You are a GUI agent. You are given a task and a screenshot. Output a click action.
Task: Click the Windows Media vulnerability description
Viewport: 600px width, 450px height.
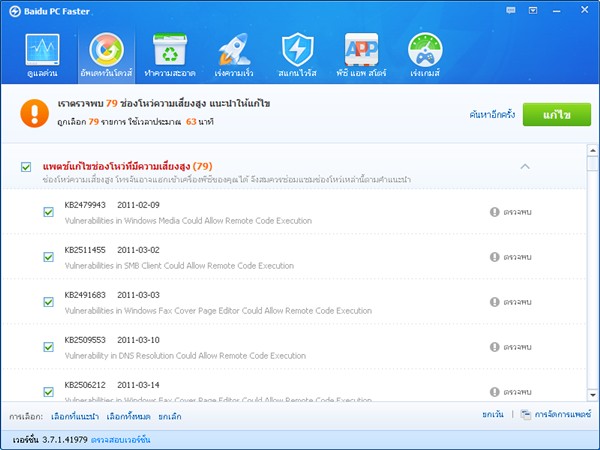coord(188,221)
